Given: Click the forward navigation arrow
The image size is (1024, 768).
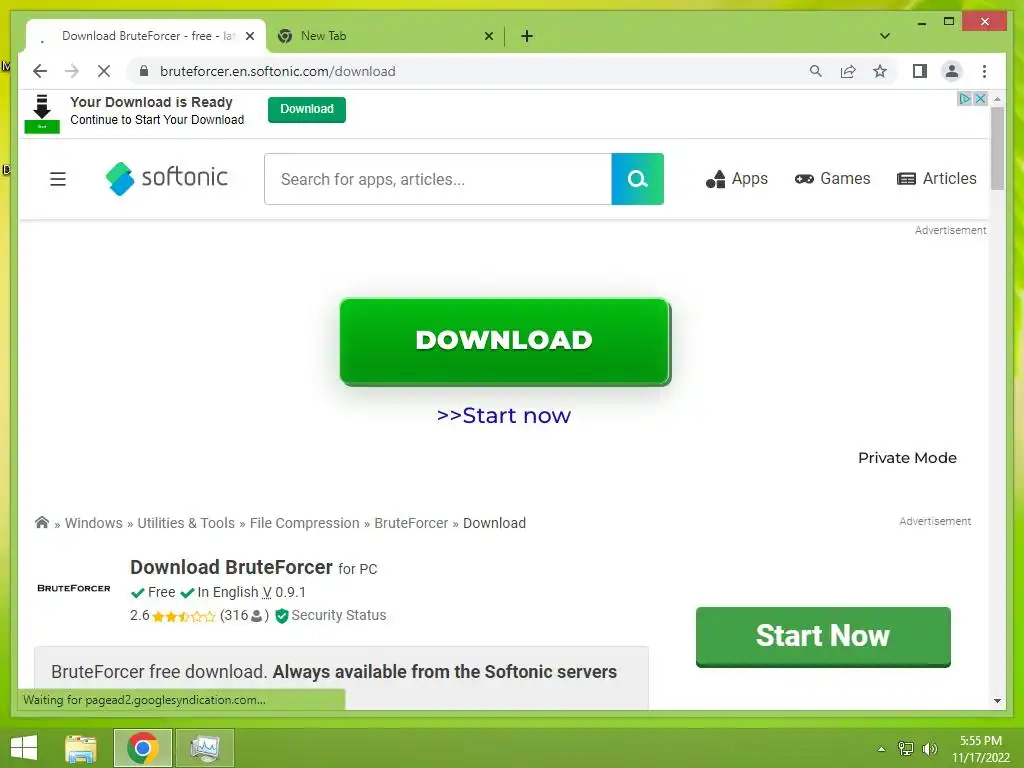Looking at the screenshot, I should click(72, 71).
